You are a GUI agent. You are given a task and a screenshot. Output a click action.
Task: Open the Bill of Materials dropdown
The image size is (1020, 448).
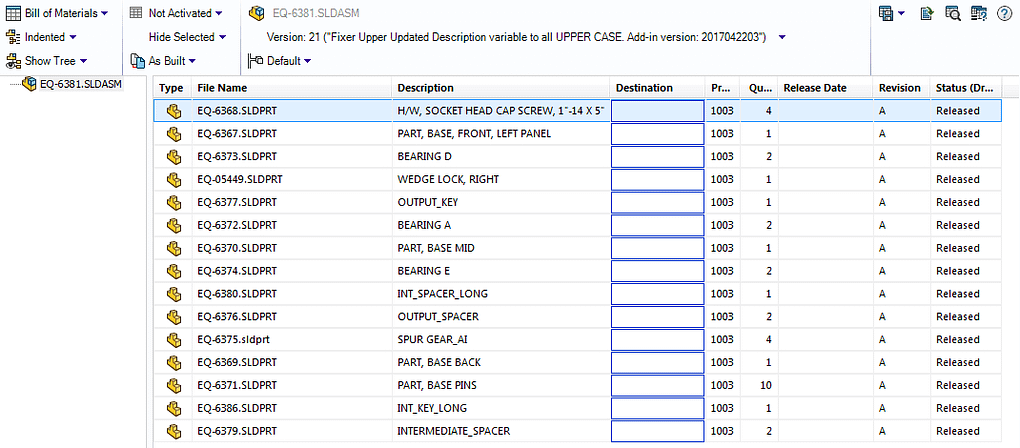(57, 13)
